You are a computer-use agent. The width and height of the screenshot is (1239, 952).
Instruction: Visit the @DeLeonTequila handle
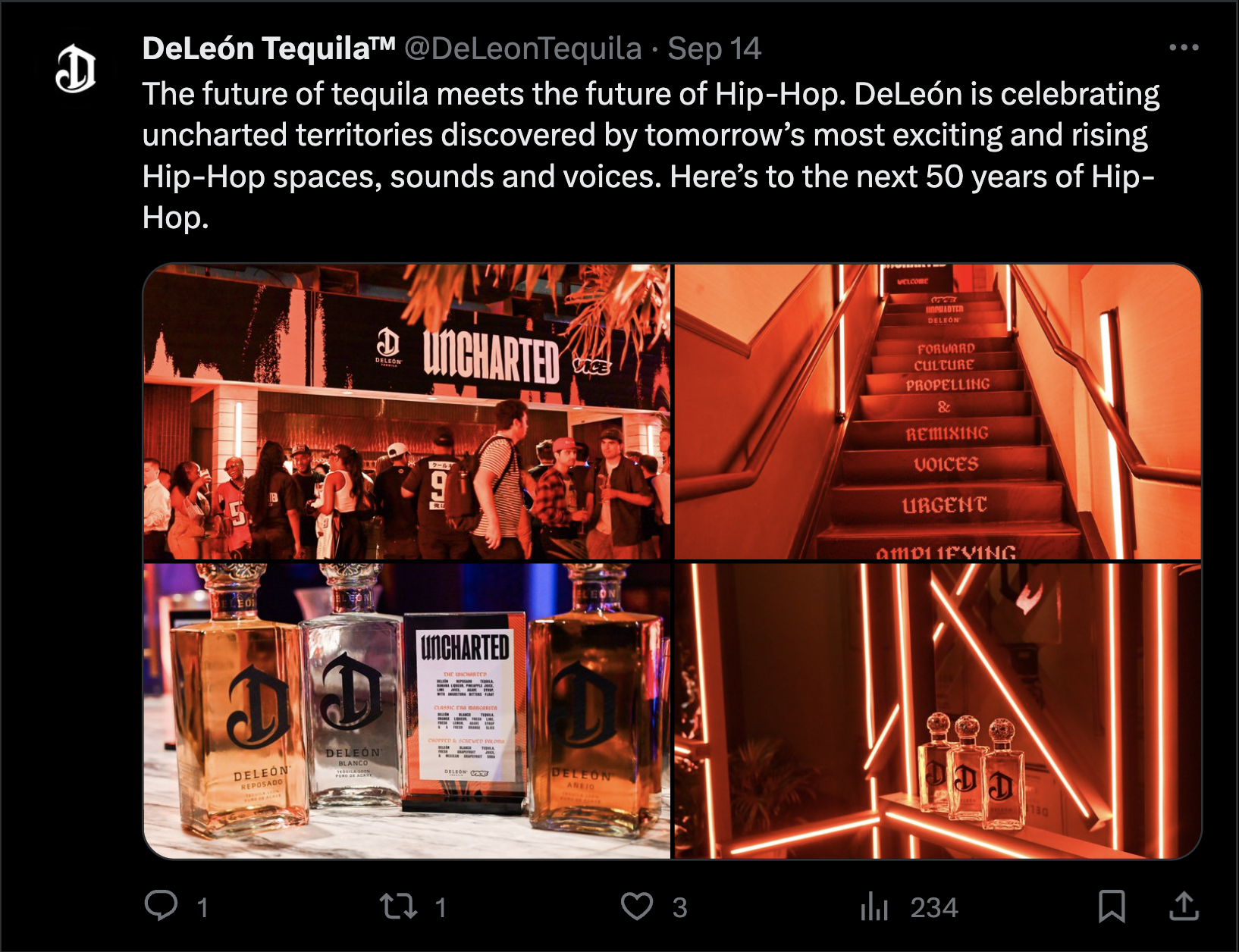click(523, 49)
